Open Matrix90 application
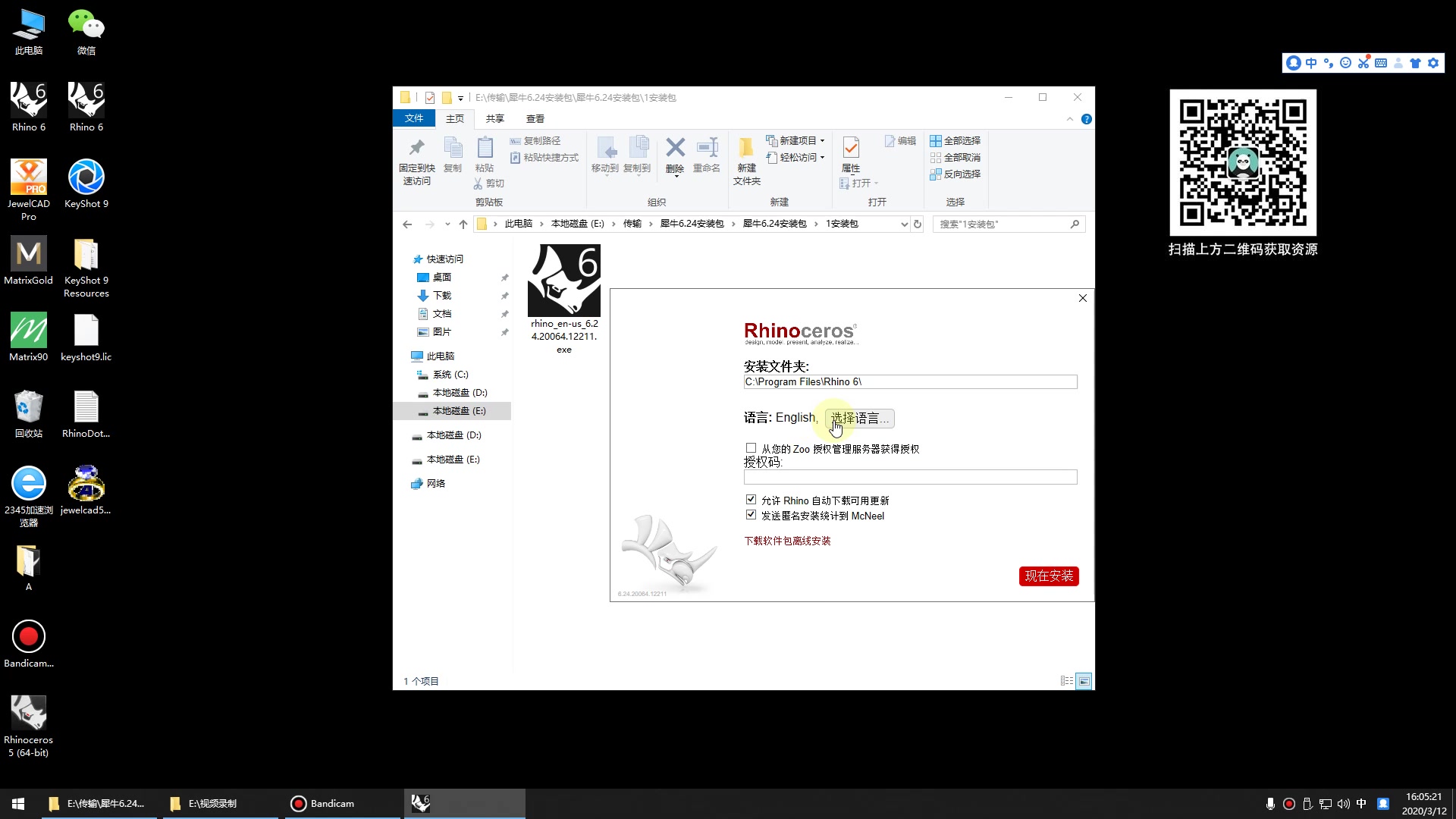 pyautogui.click(x=28, y=329)
